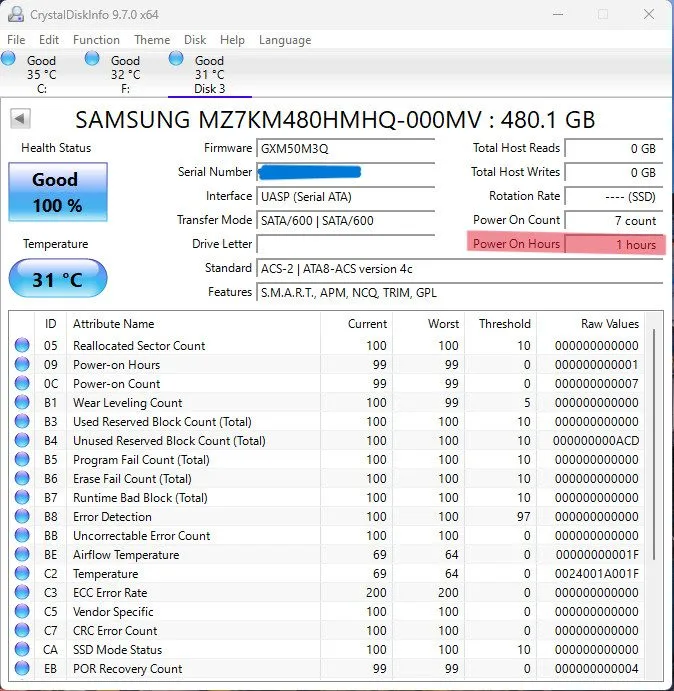The image size is (674, 691).
Task: Click the blue status orb for Disk 3
Action: click(x=176, y=59)
